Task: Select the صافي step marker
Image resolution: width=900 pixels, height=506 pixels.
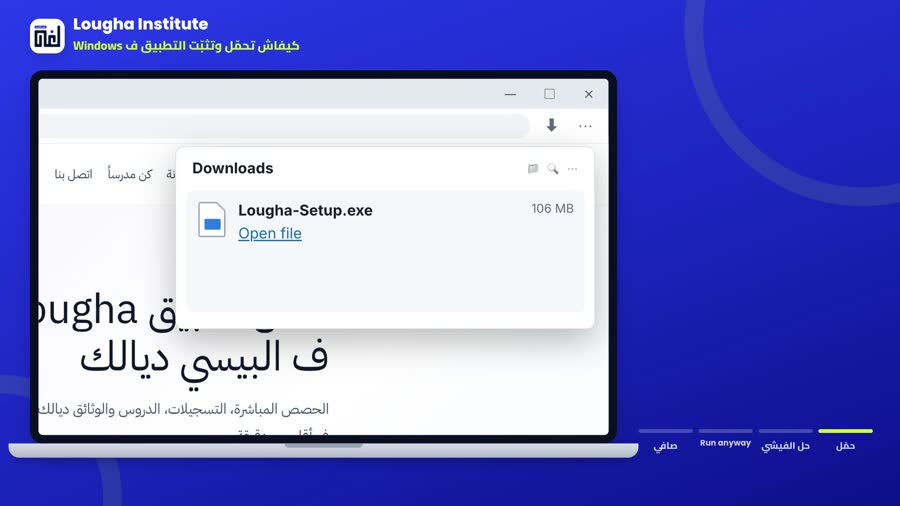Action: 665,440
